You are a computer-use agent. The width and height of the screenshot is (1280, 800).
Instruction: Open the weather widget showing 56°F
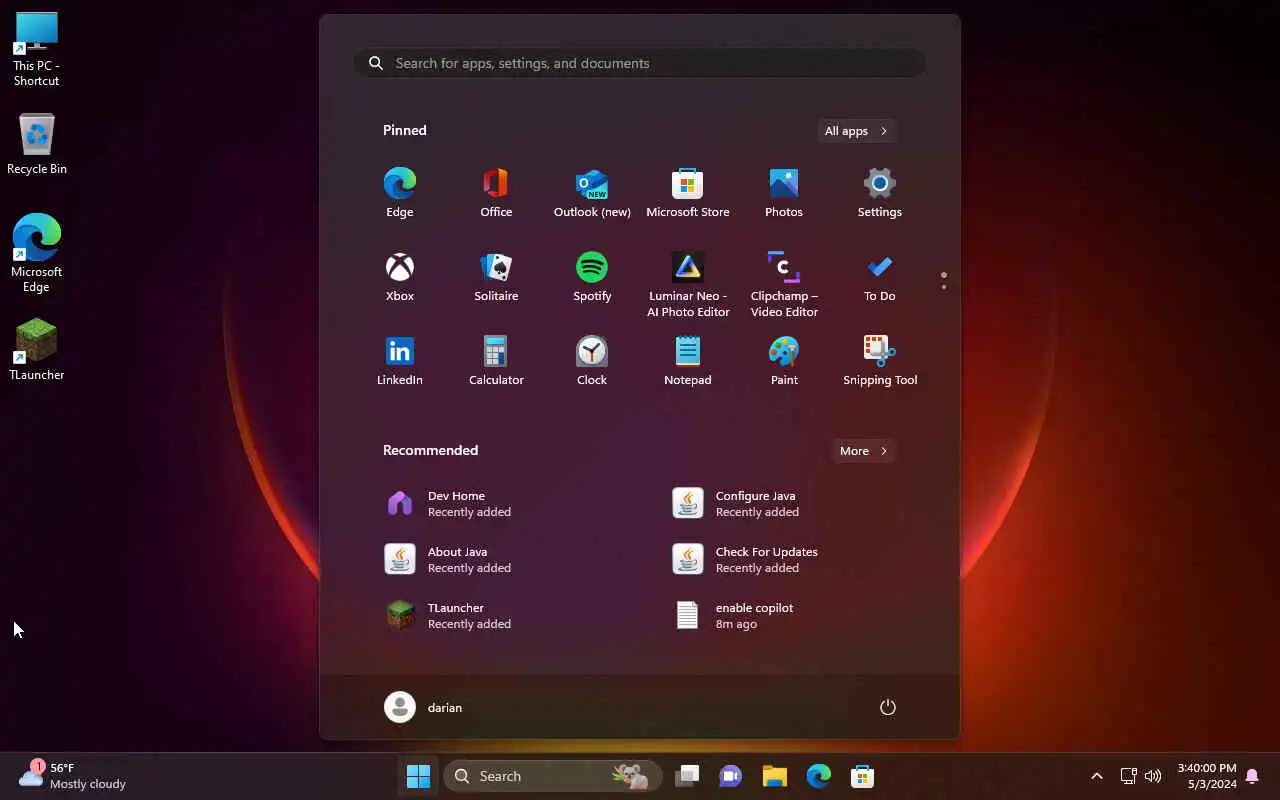click(72, 776)
